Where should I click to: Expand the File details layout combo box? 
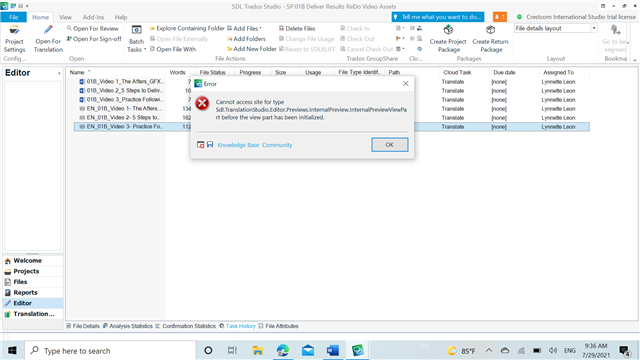(x=594, y=28)
